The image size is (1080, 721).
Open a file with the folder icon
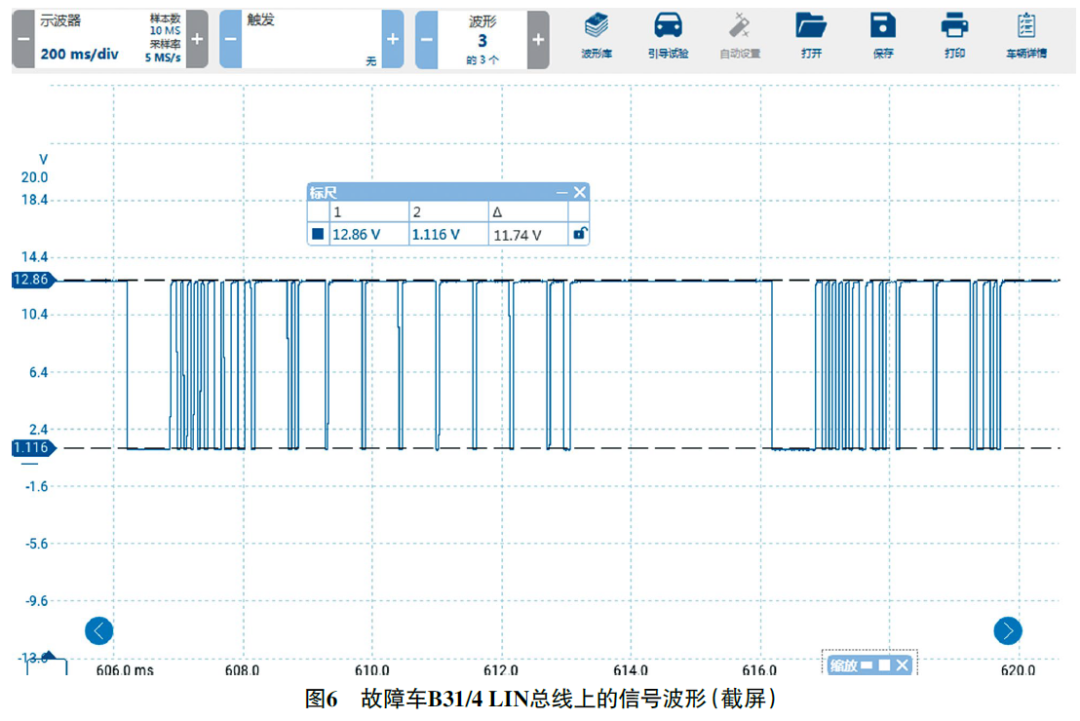click(811, 35)
